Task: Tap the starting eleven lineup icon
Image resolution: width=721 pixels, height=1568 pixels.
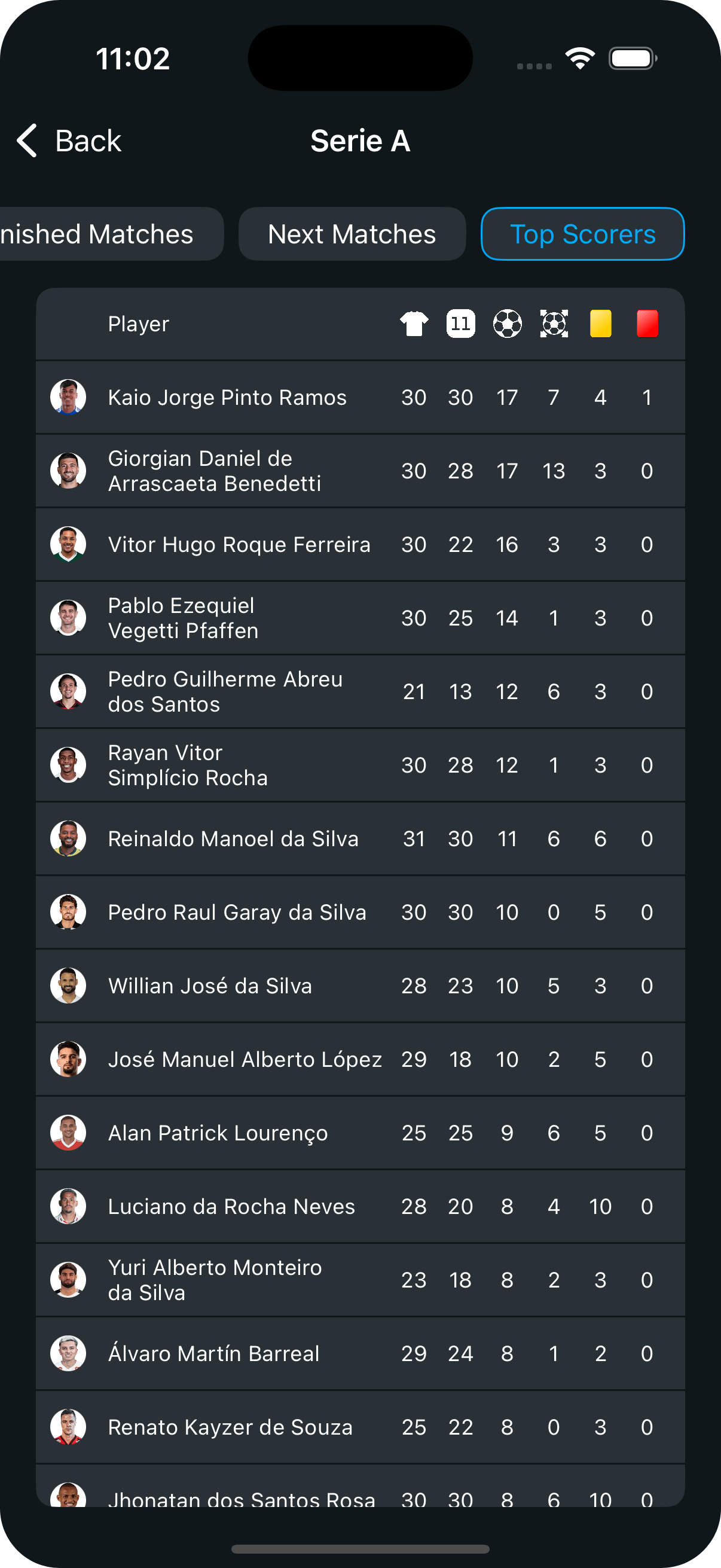Action: (460, 324)
